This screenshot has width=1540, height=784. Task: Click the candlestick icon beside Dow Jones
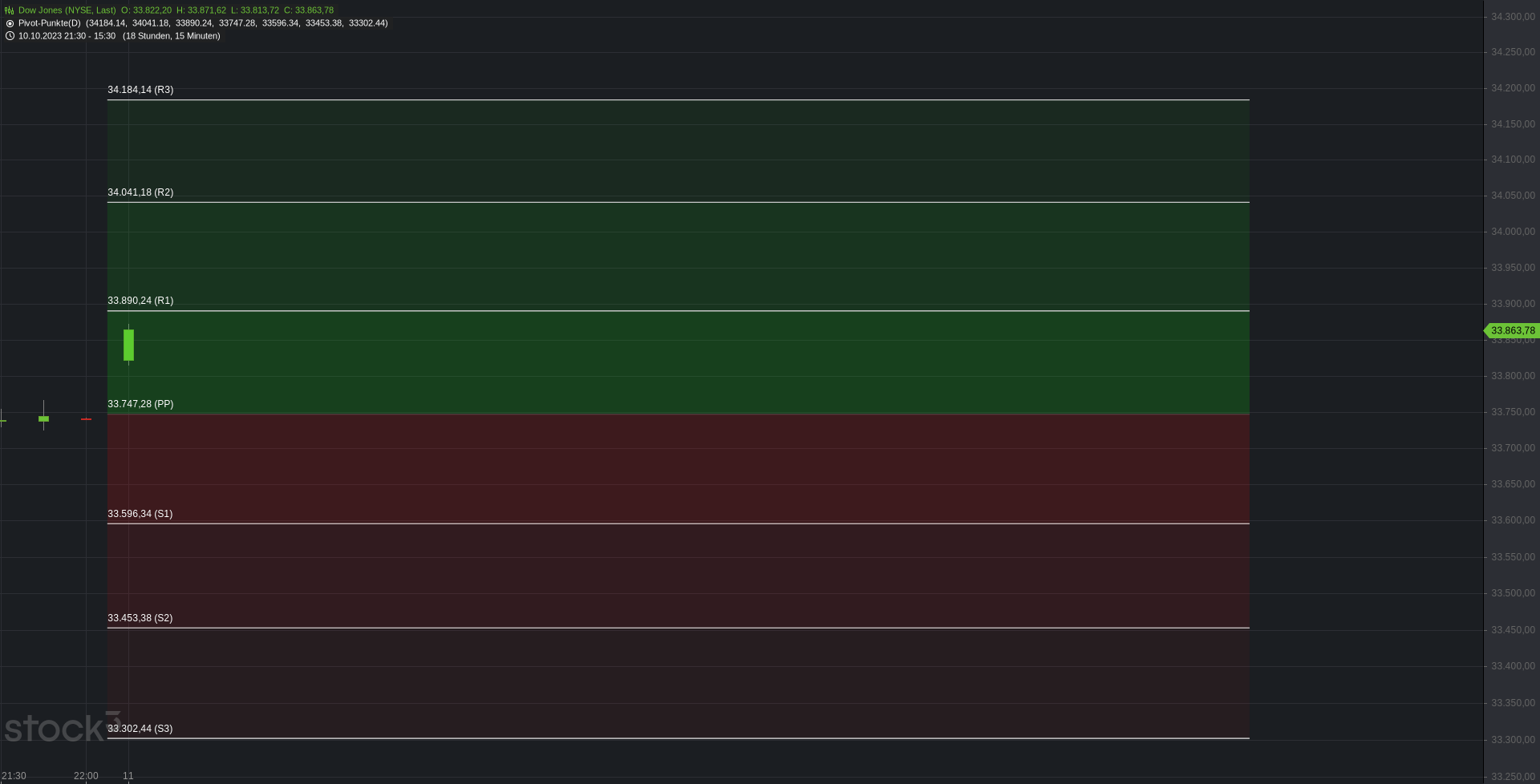coord(10,10)
